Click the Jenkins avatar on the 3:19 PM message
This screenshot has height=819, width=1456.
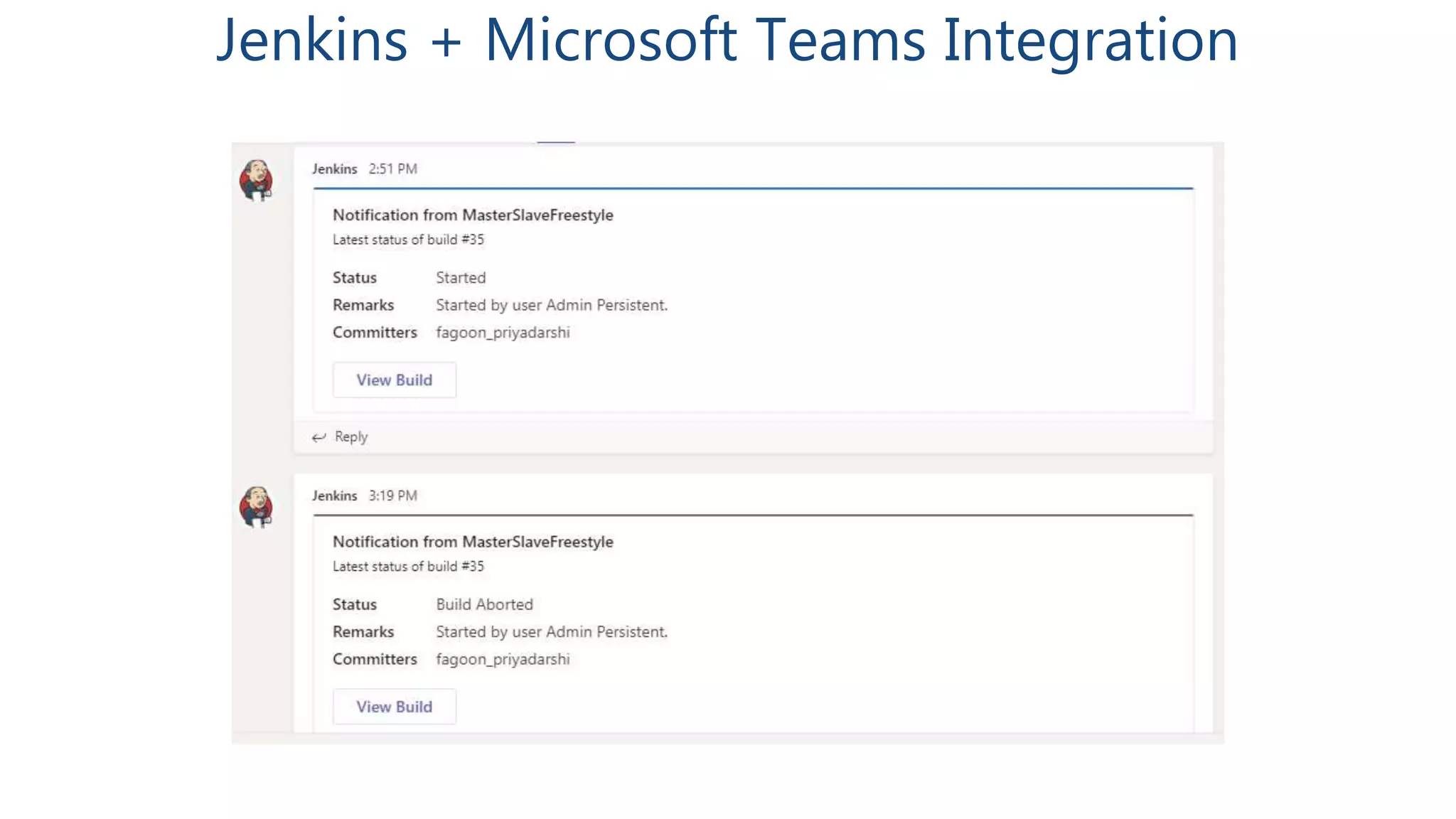(x=256, y=507)
